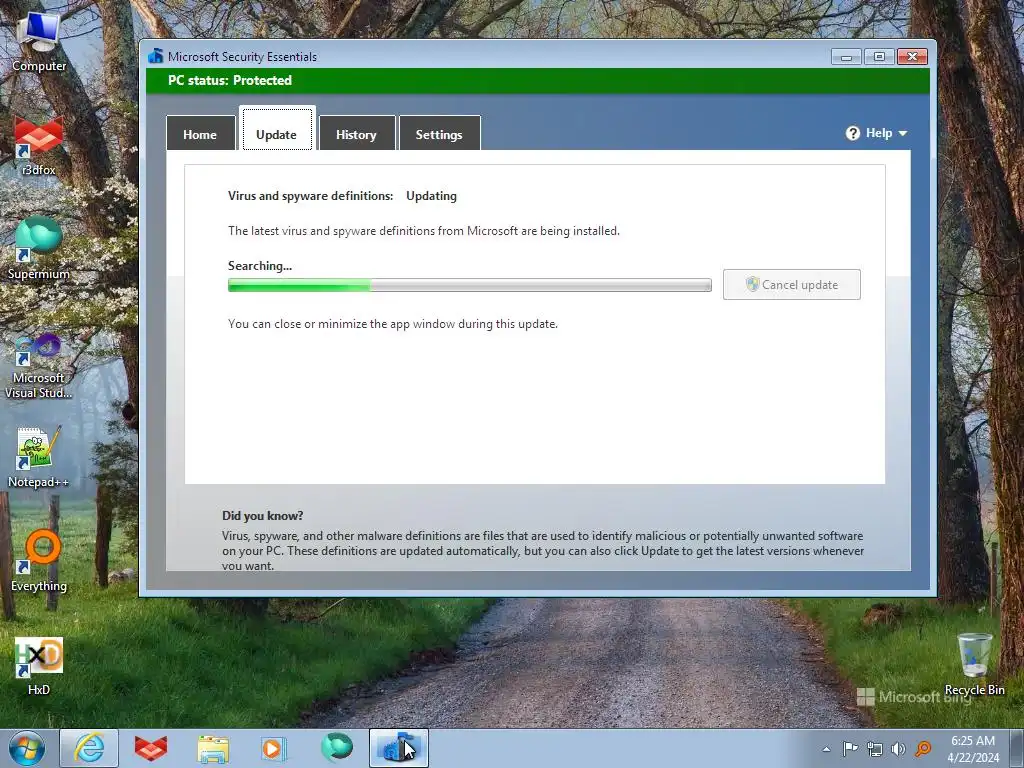Screen dimensions: 1024x768
Task: Select the Notepad++ desktop shortcut
Action: 39,457
